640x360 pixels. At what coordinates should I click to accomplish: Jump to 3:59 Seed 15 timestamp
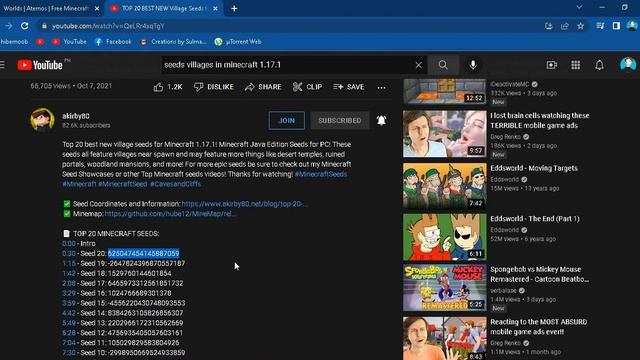[x=69, y=303]
